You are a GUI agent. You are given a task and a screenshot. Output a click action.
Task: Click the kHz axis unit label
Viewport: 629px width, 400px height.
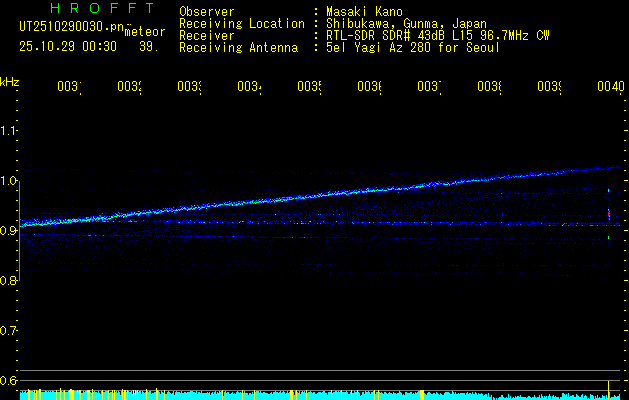9,82
